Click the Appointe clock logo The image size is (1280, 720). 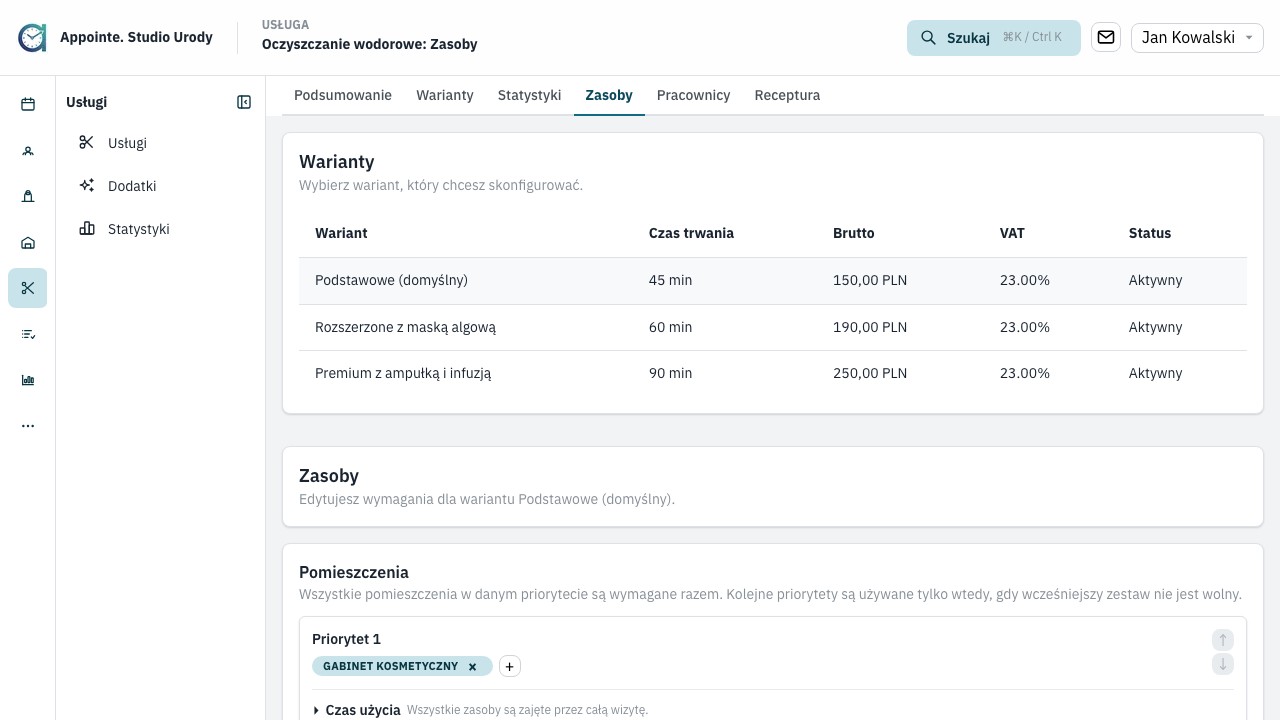click(32, 38)
